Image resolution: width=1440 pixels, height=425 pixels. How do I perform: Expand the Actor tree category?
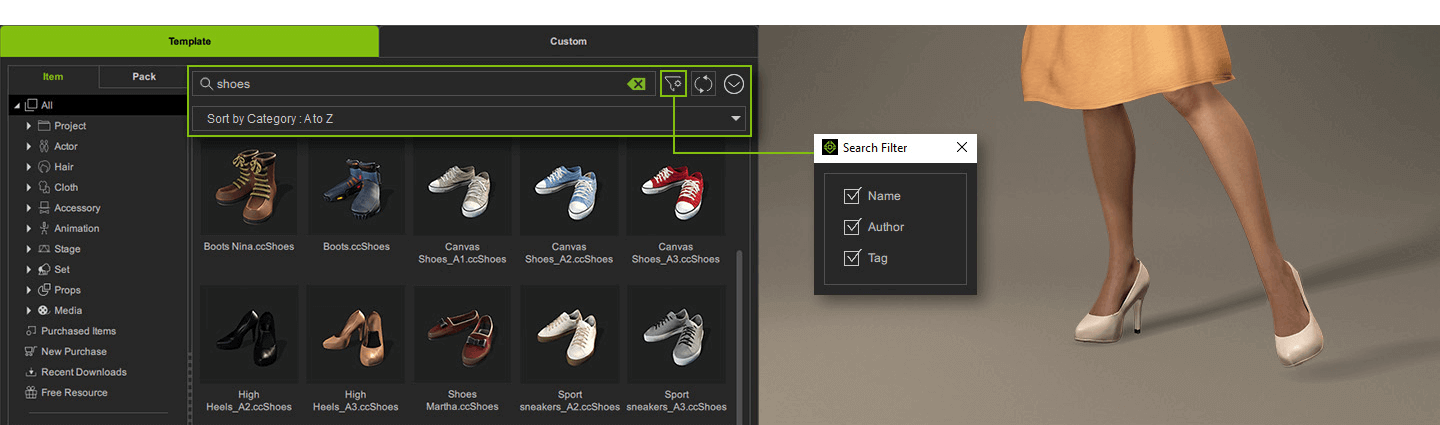click(29, 147)
